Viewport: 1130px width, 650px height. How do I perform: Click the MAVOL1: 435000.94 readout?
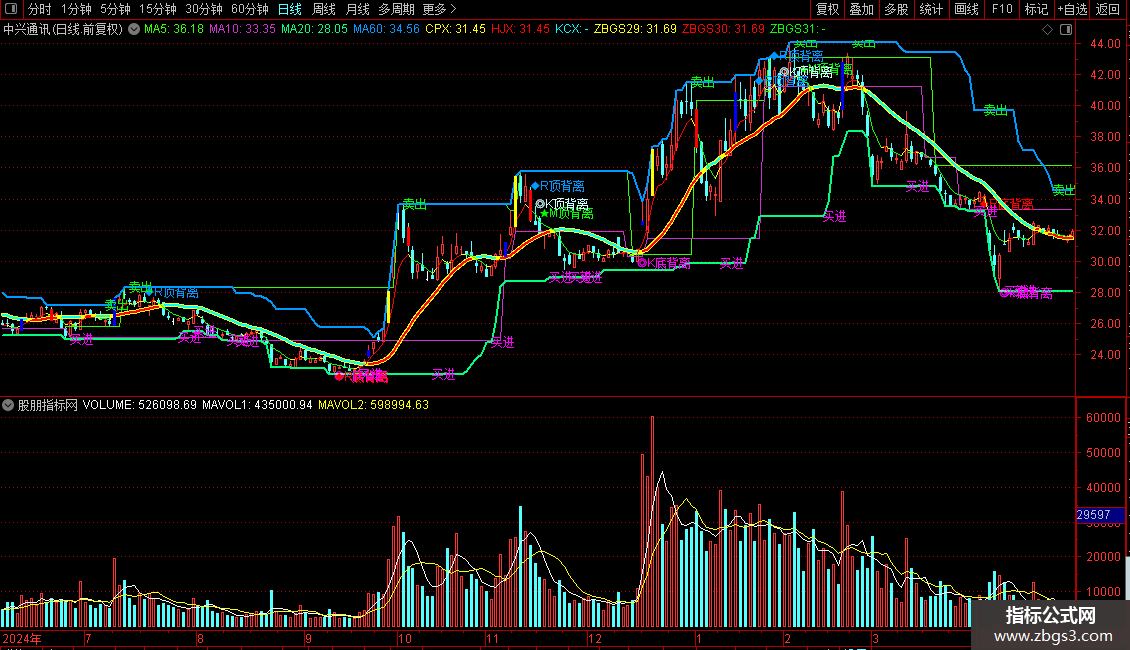(257, 405)
